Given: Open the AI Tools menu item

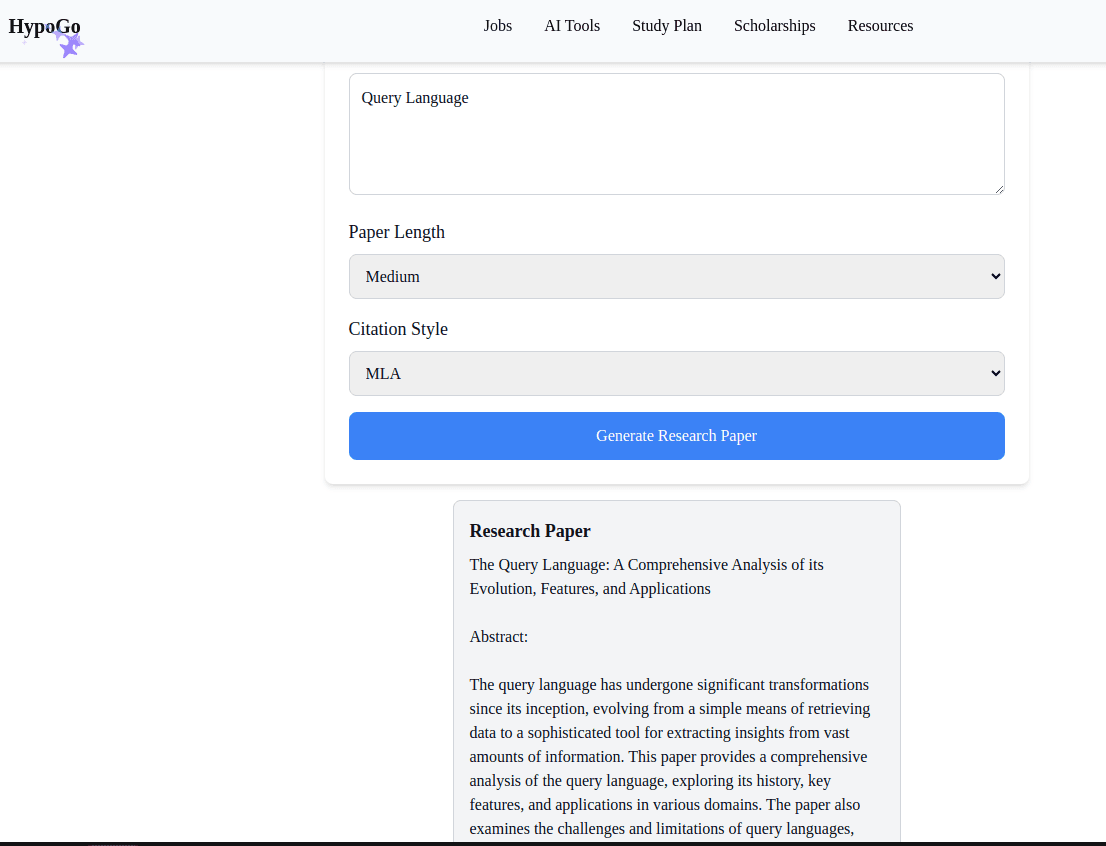Looking at the screenshot, I should click(x=572, y=26).
